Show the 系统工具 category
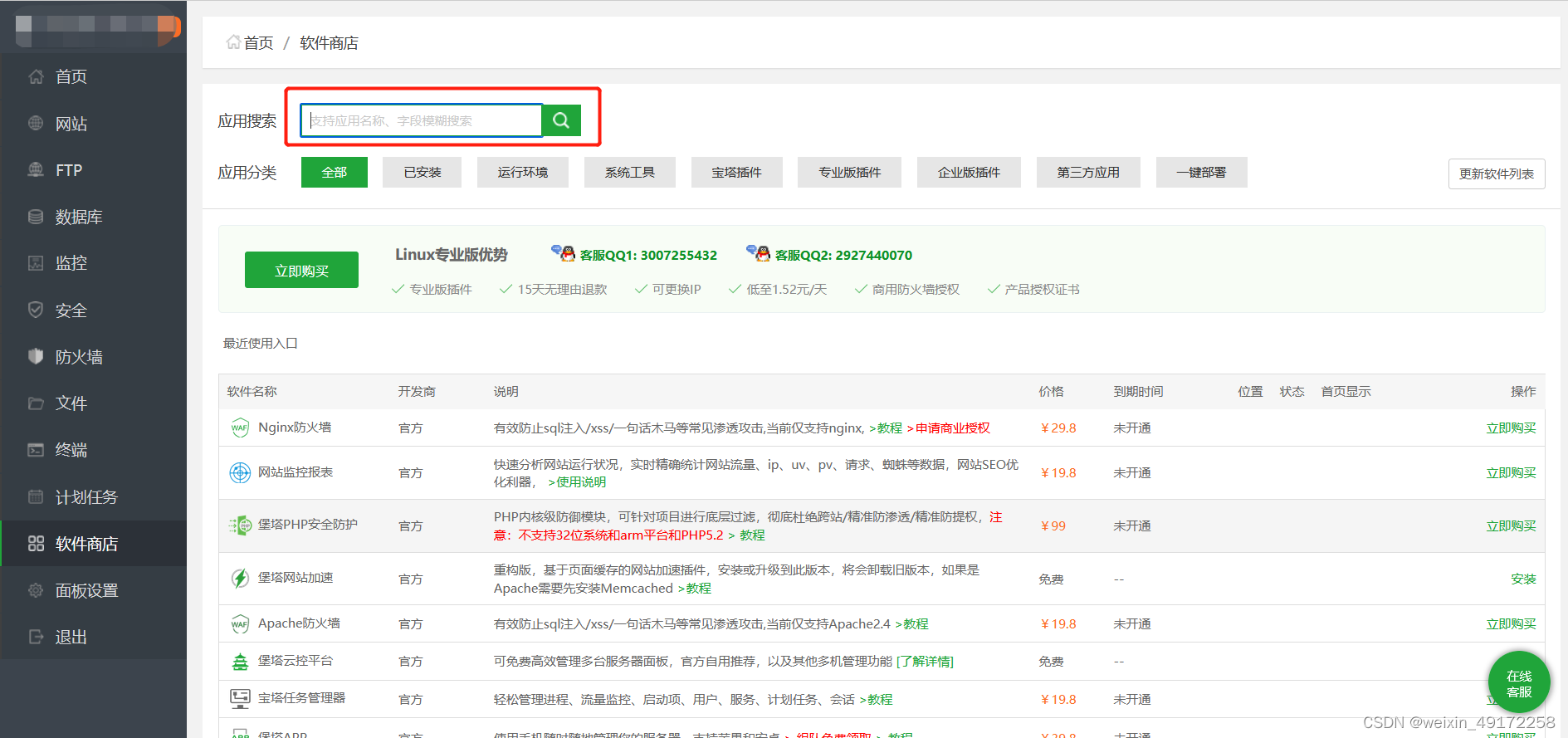Screen dimensions: 1568x738 click(630, 173)
